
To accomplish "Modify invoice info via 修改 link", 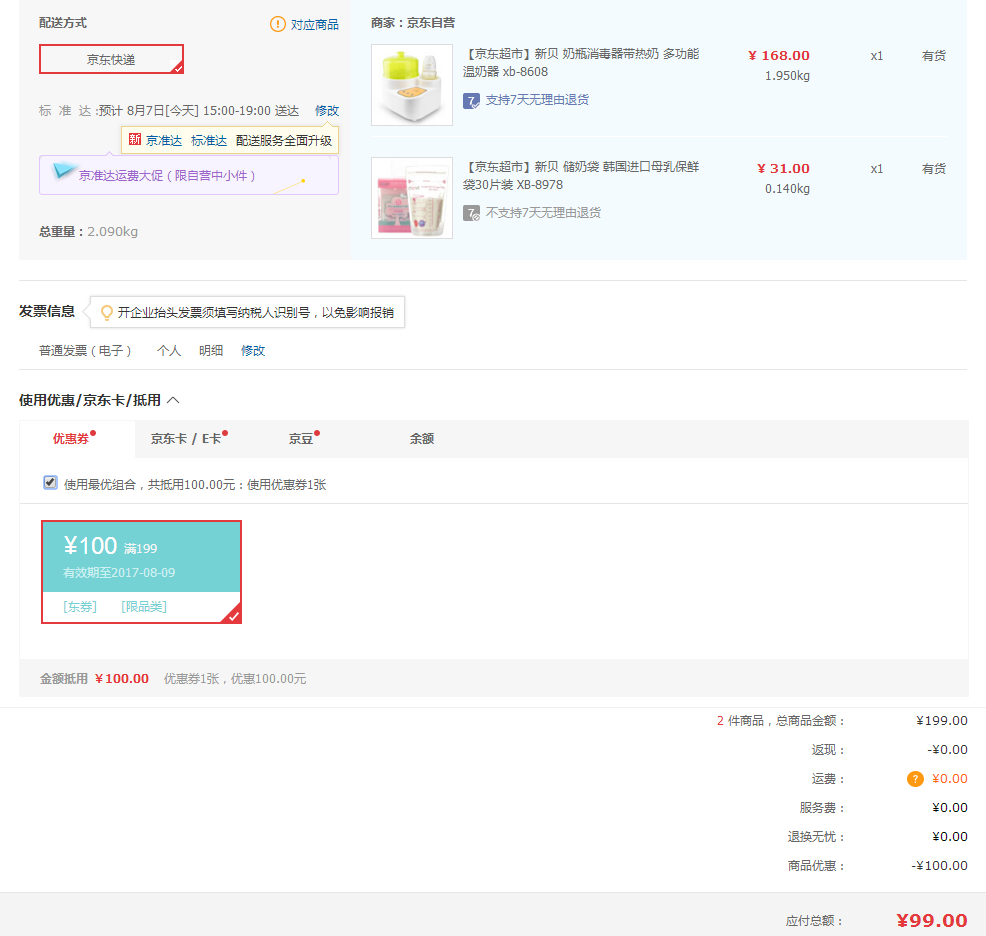I will click(253, 350).
